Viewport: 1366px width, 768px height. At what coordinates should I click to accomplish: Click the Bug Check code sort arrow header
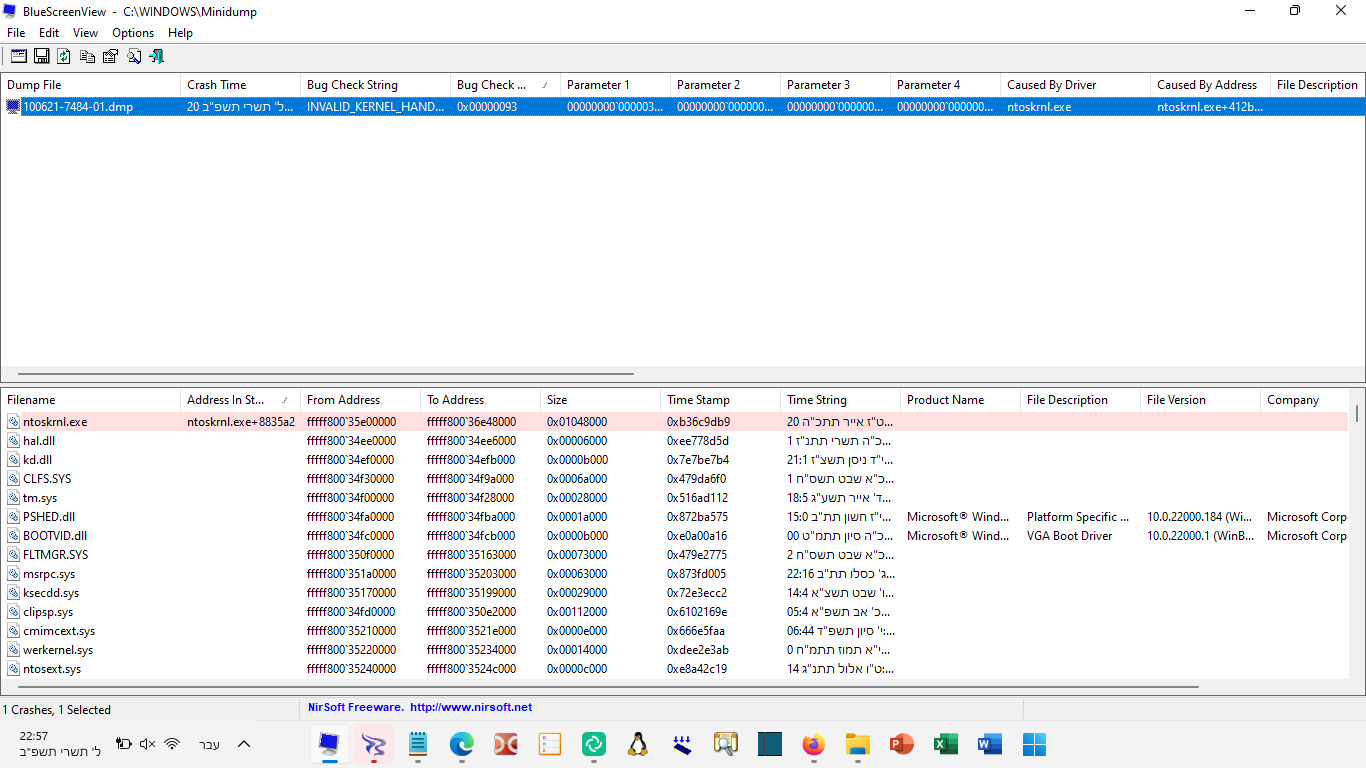click(505, 85)
